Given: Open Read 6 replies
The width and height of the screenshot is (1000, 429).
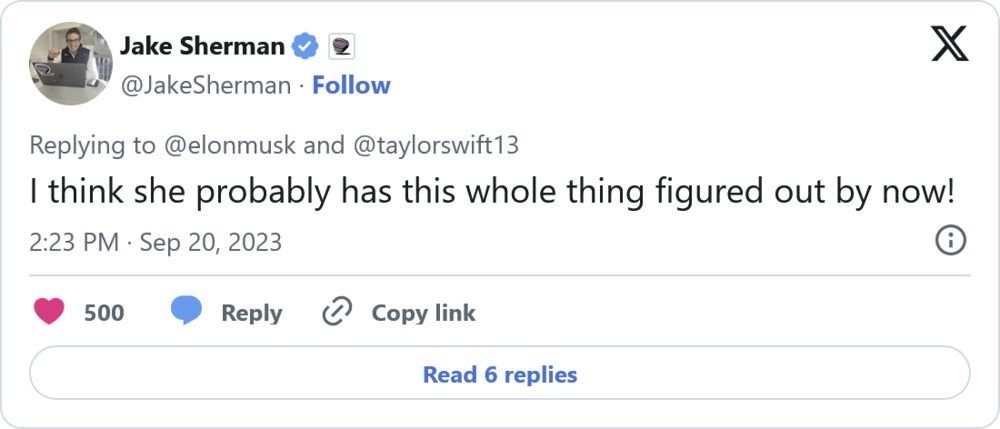Looking at the screenshot, I should (x=500, y=374).
